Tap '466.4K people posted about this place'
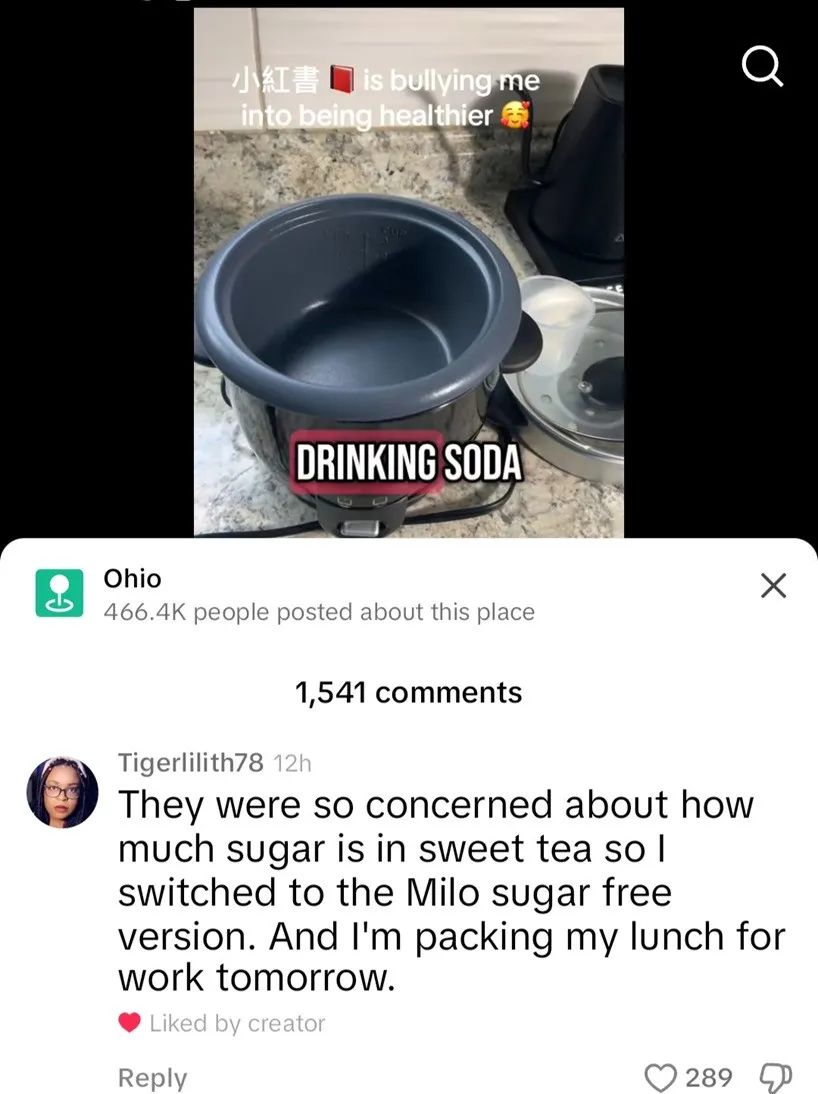Image resolution: width=818 pixels, height=1094 pixels. coord(319,613)
